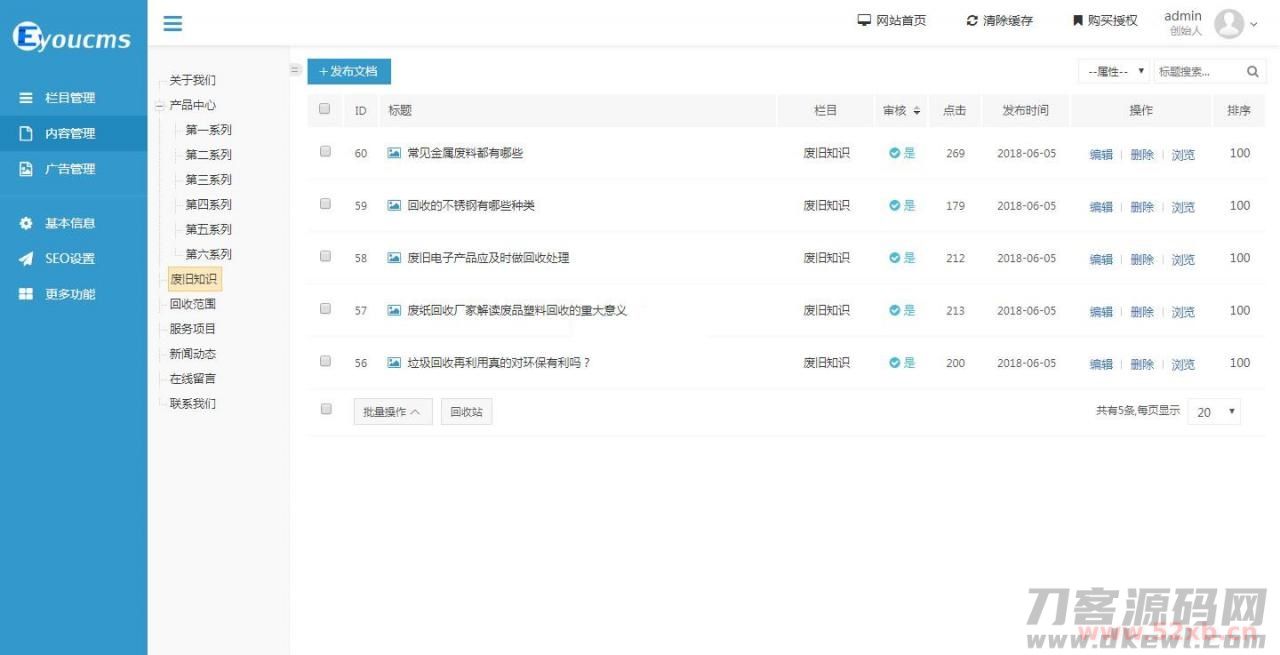Image resolution: width=1280 pixels, height=655 pixels.
Task: Check the checkbox for article ID 56
Action: point(324,363)
